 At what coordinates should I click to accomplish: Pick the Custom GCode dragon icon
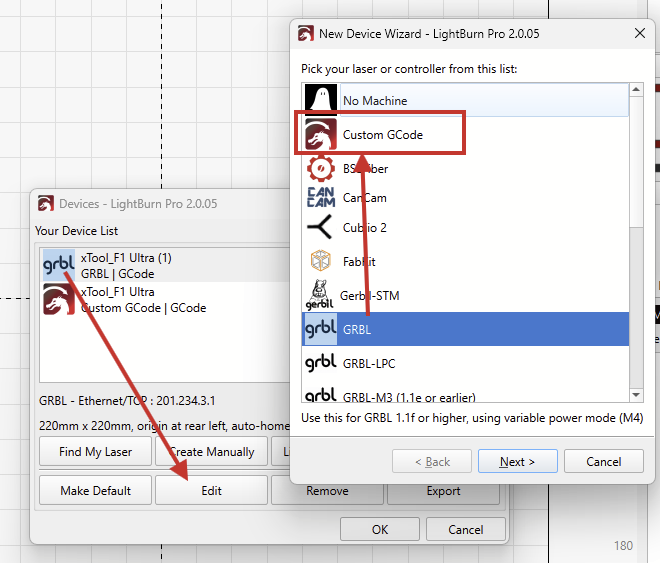321,134
